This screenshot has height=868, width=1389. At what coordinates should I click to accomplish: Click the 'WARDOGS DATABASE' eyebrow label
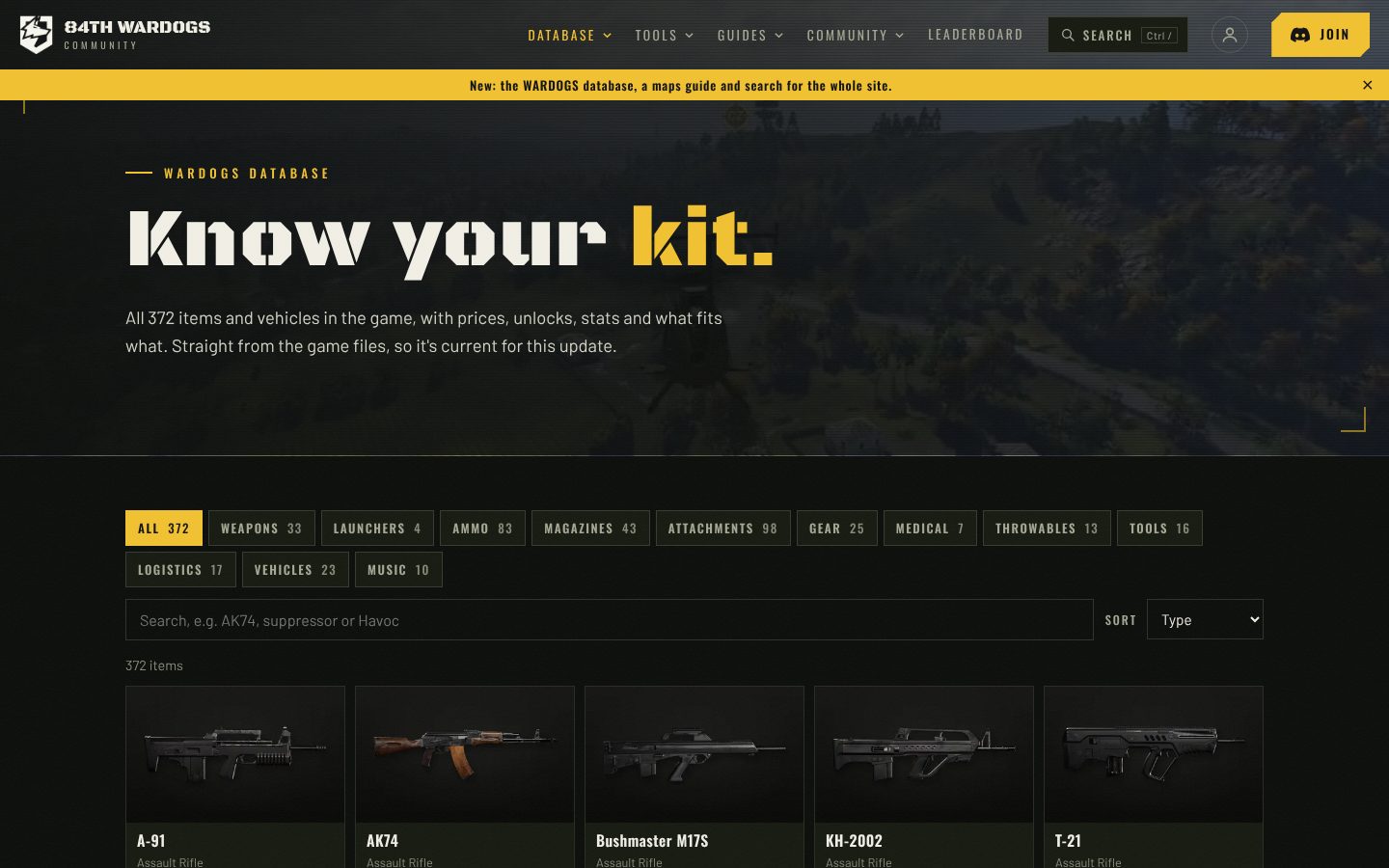pyautogui.click(x=247, y=174)
